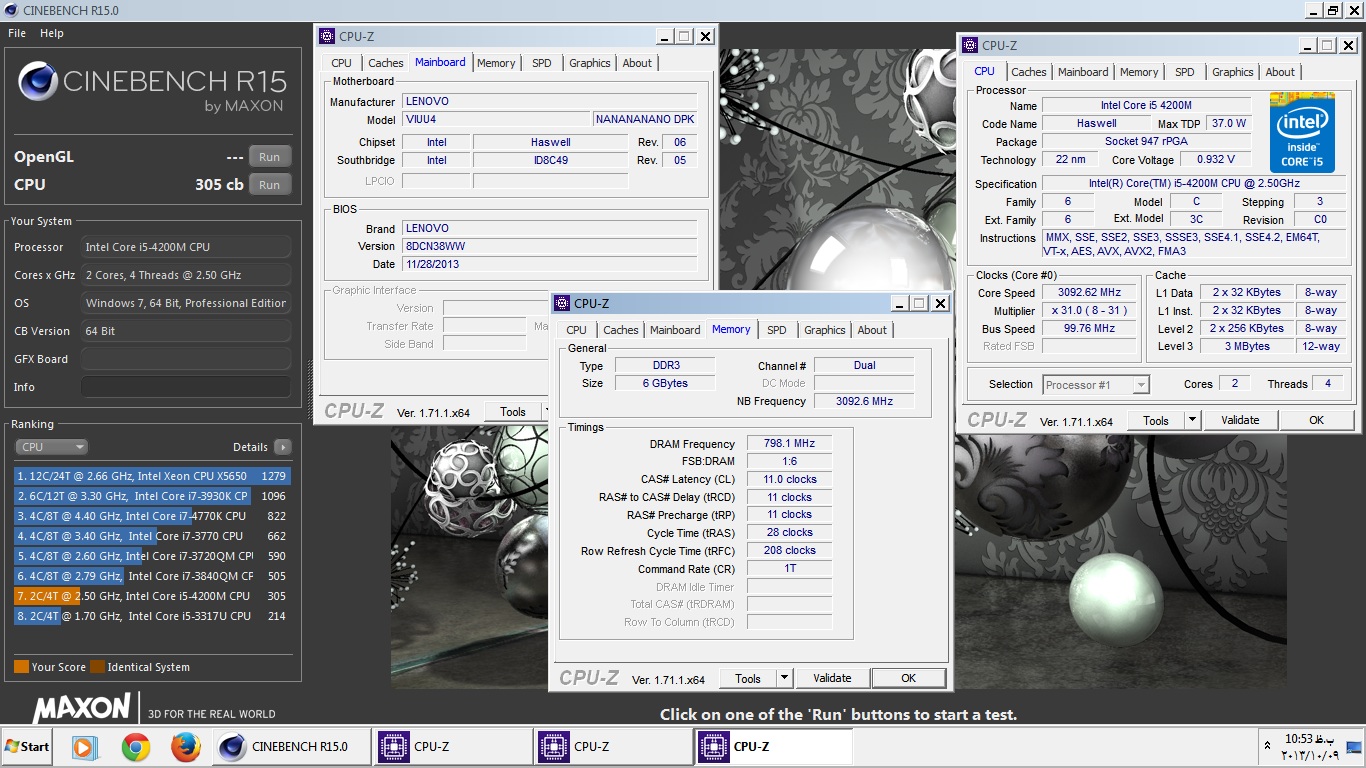The height and width of the screenshot is (768, 1366).
Task: Open Tools dropdown arrow in CPU window
Action: tap(1192, 420)
